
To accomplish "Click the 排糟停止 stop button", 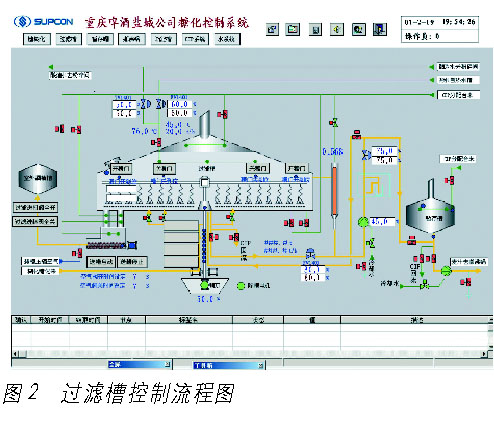I will point(132,262).
